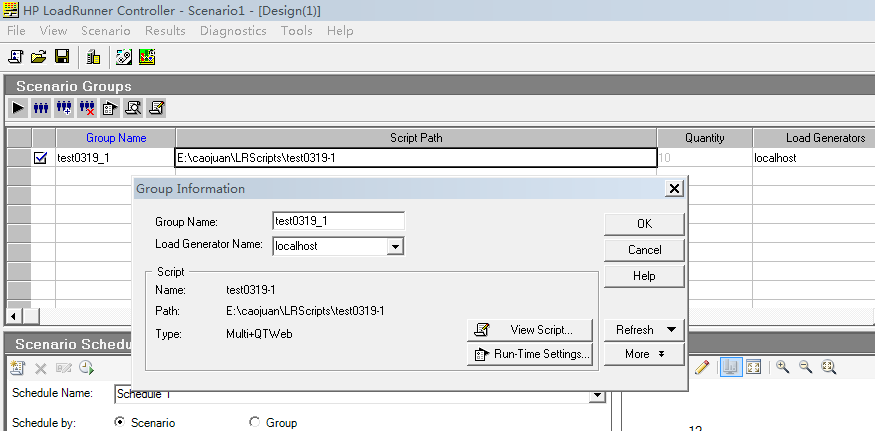875x431 pixels.
Task: Click the New Schedule icon
Action: click(x=17, y=367)
